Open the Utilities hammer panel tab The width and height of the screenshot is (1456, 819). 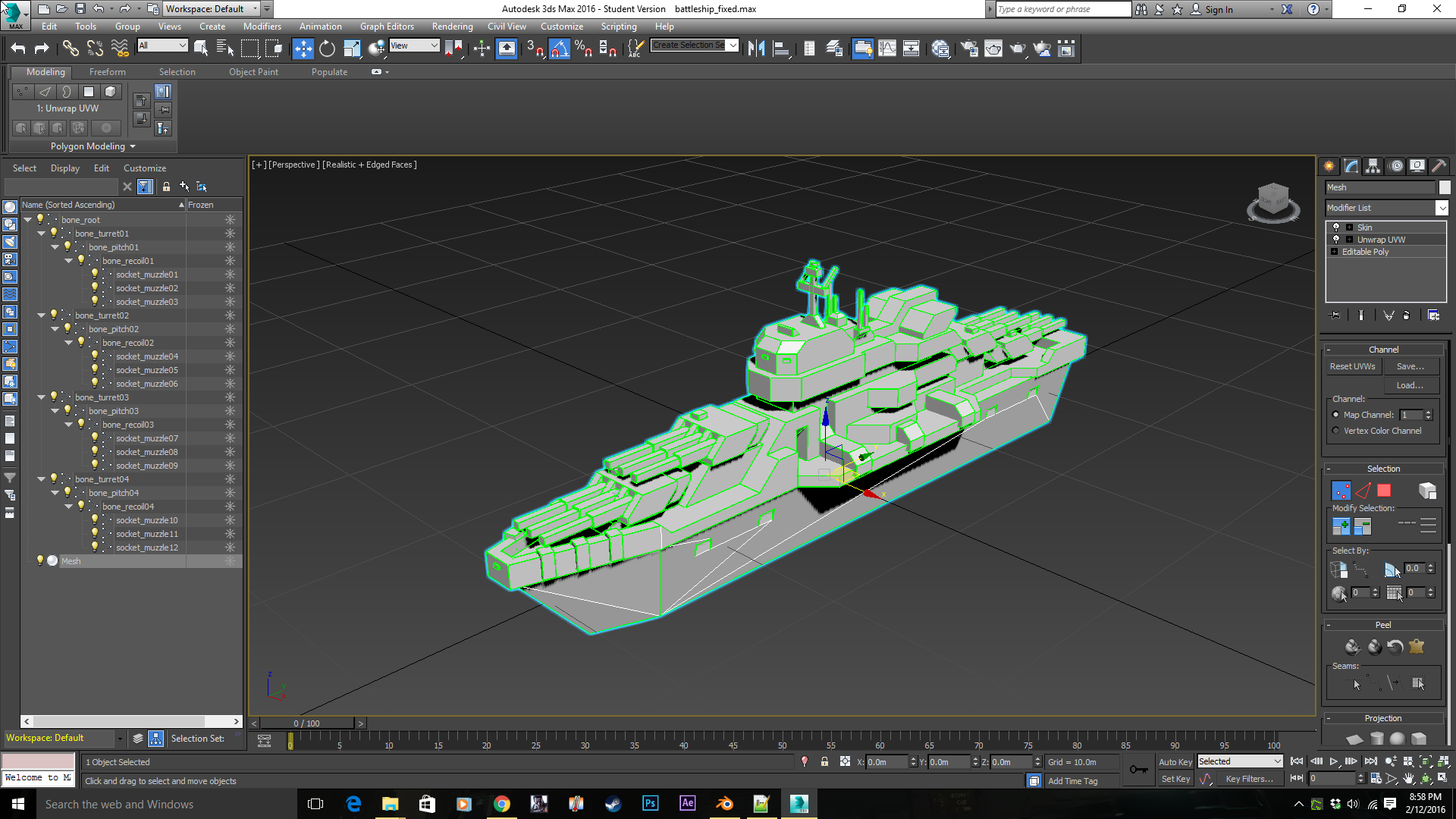click(1439, 166)
